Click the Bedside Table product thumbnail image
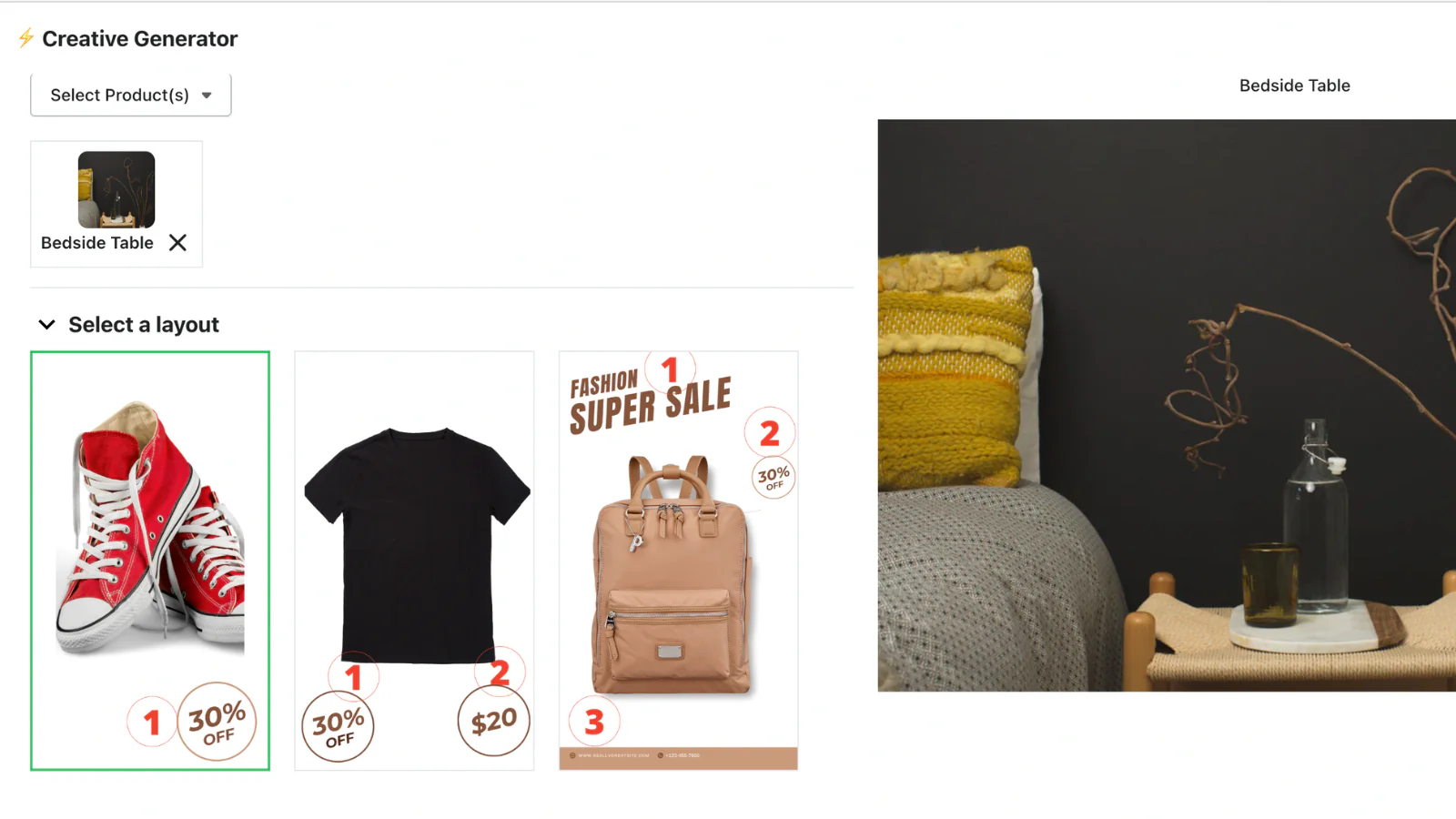This screenshot has width=1456, height=819. click(x=116, y=189)
